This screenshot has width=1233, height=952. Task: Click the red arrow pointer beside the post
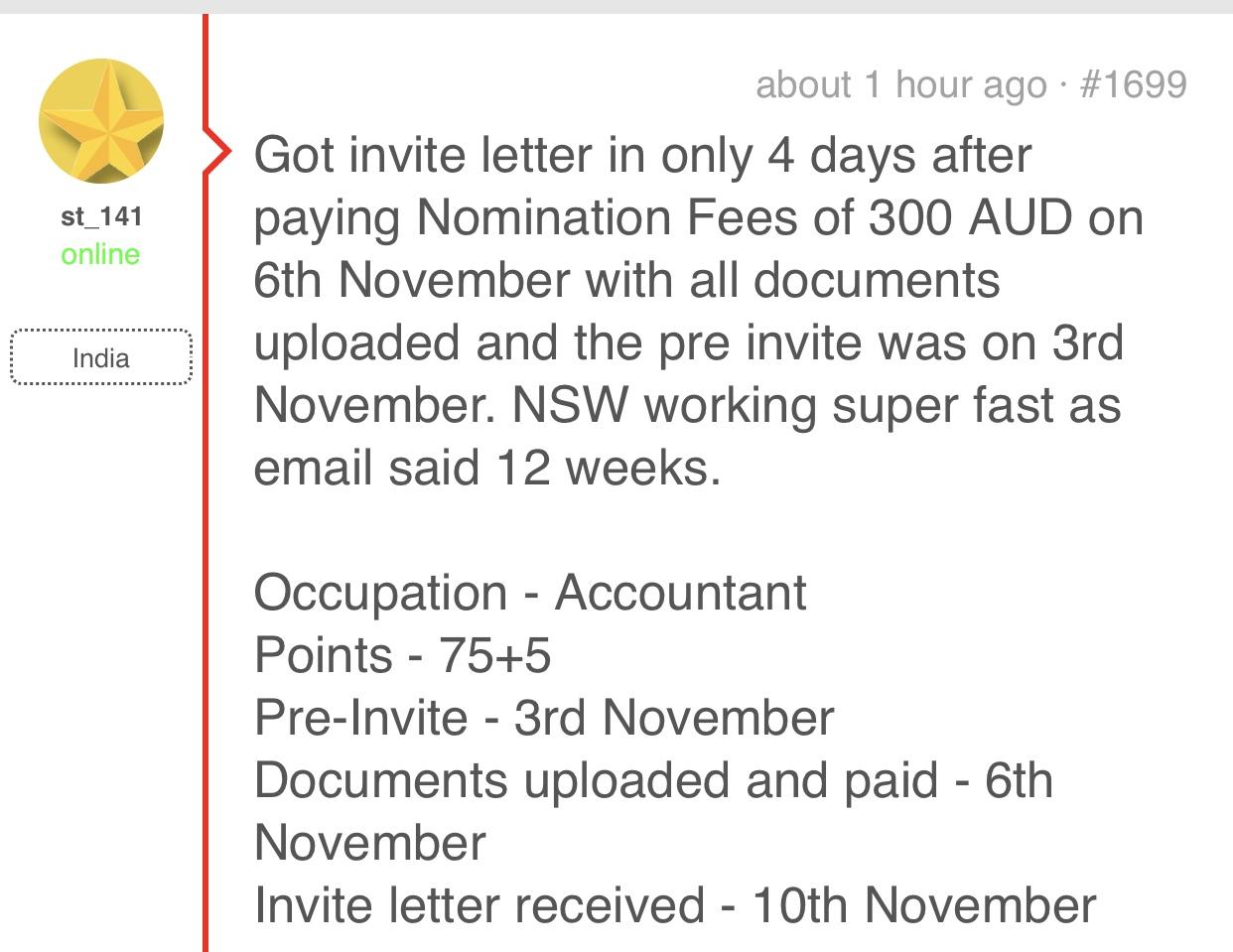217,151
